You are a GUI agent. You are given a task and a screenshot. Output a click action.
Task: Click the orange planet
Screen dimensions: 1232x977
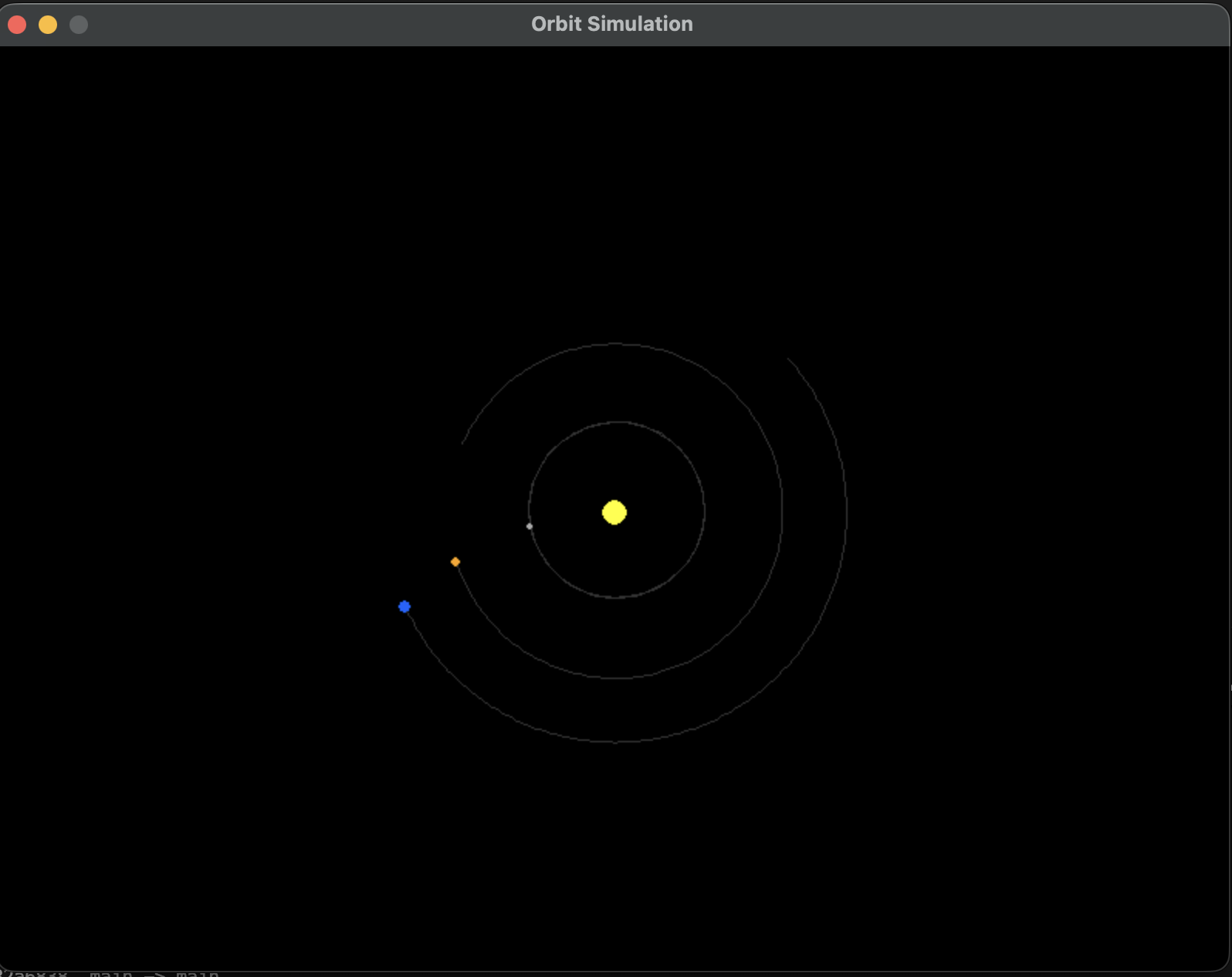click(x=455, y=562)
